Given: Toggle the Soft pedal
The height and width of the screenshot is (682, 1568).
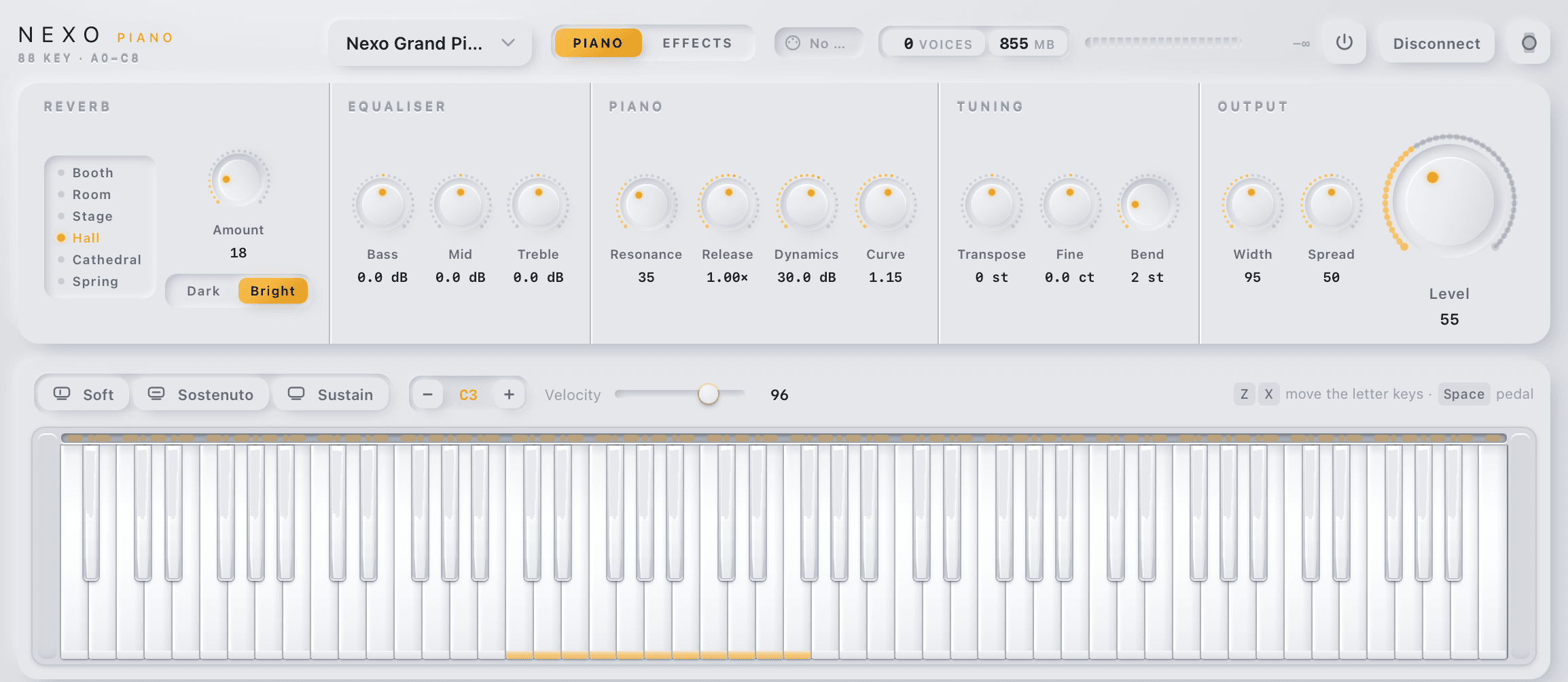Looking at the screenshot, I should (84, 394).
